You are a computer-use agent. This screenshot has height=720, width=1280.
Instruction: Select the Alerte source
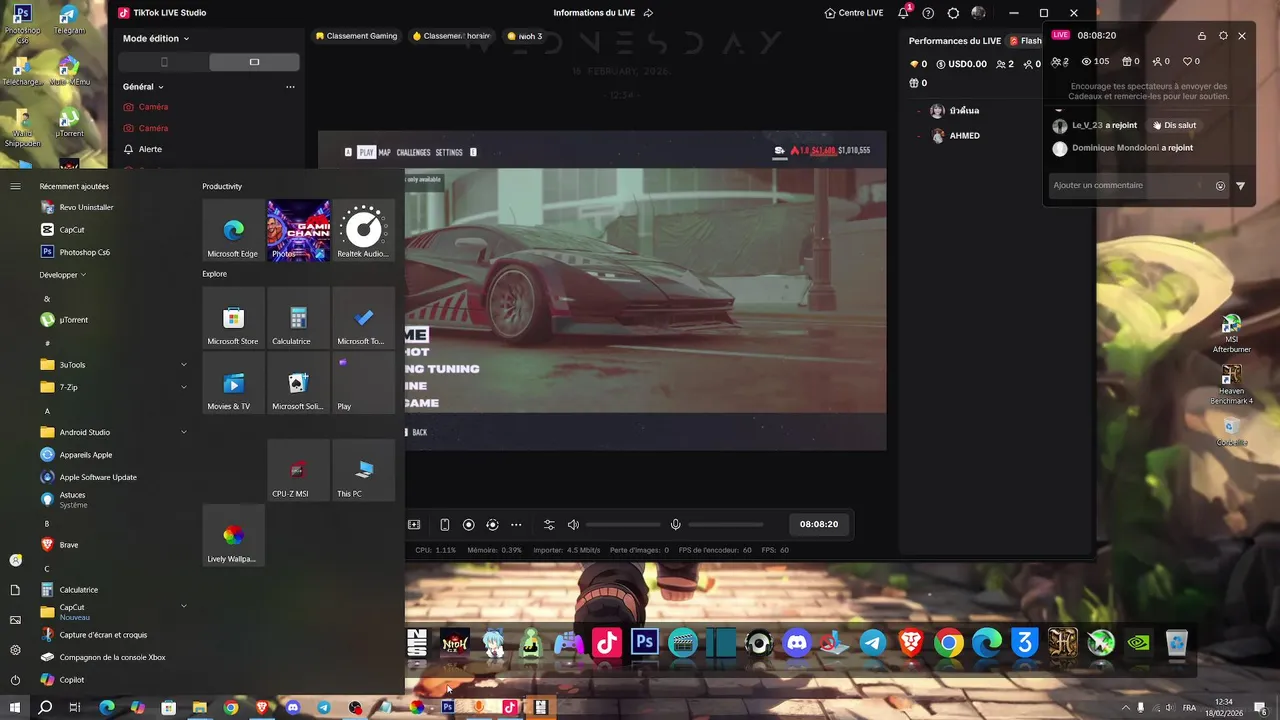point(142,149)
